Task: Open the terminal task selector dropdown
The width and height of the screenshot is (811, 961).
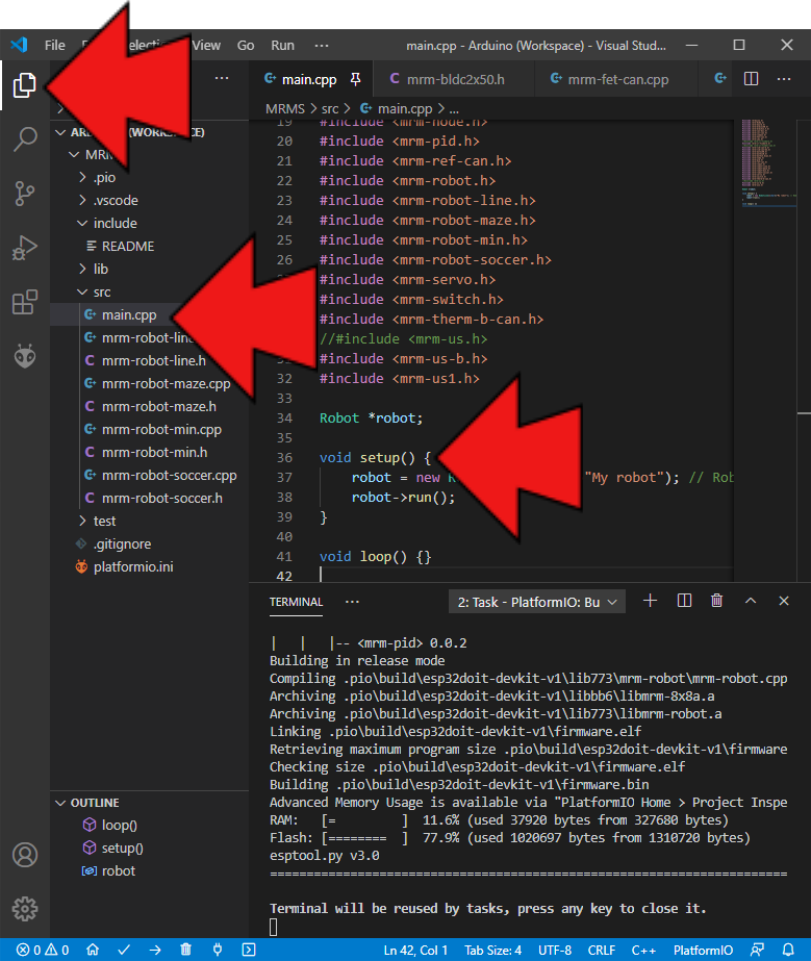Action: 538,602
